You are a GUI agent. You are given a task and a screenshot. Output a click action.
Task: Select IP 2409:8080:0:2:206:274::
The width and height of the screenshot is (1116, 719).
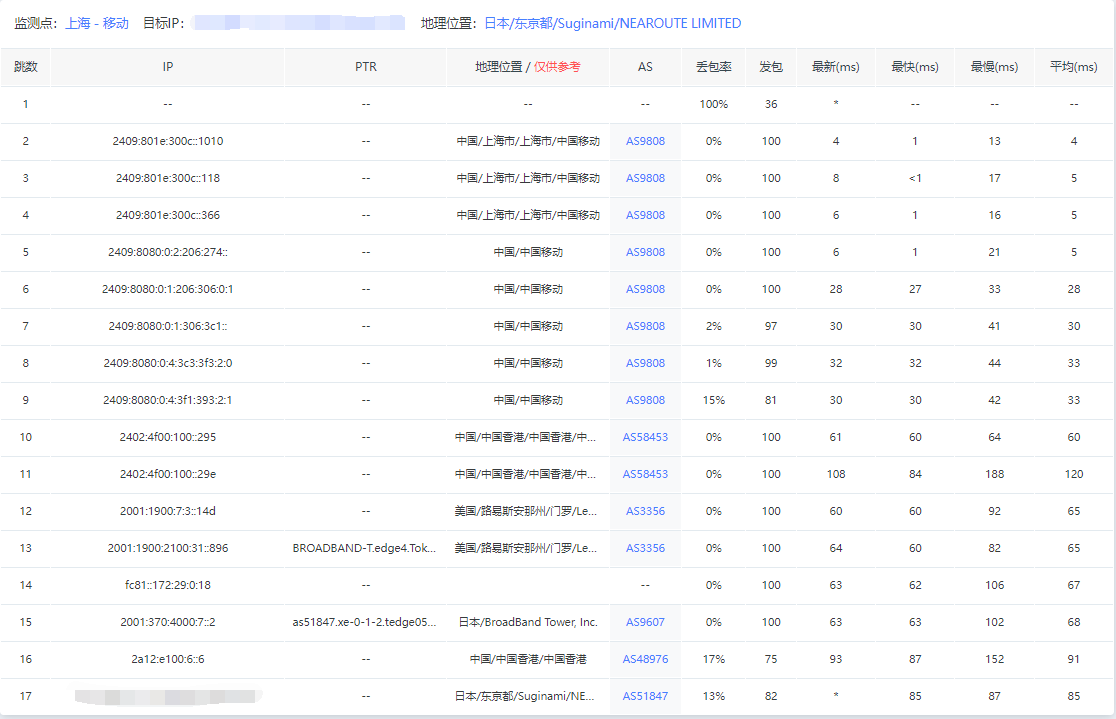click(x=168, y=252)
